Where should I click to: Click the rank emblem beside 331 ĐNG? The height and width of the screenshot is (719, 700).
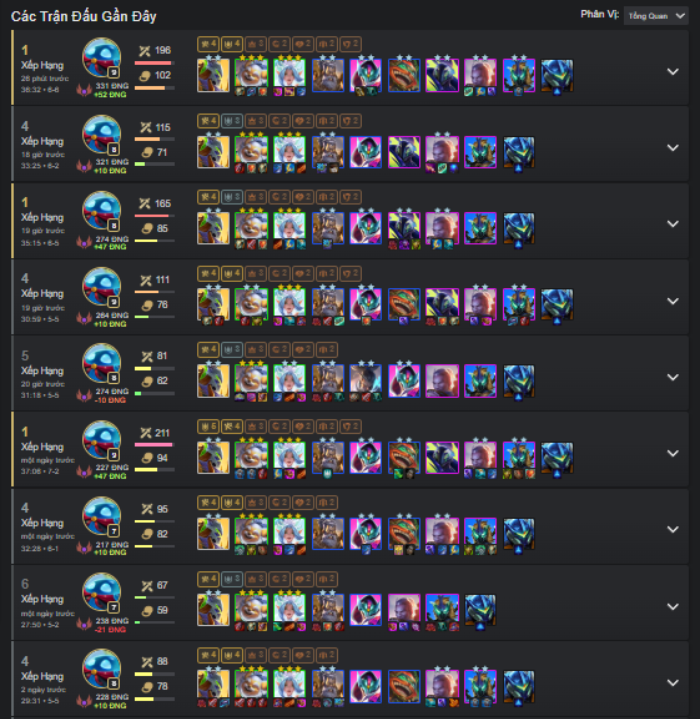click(x=84, y=89)
